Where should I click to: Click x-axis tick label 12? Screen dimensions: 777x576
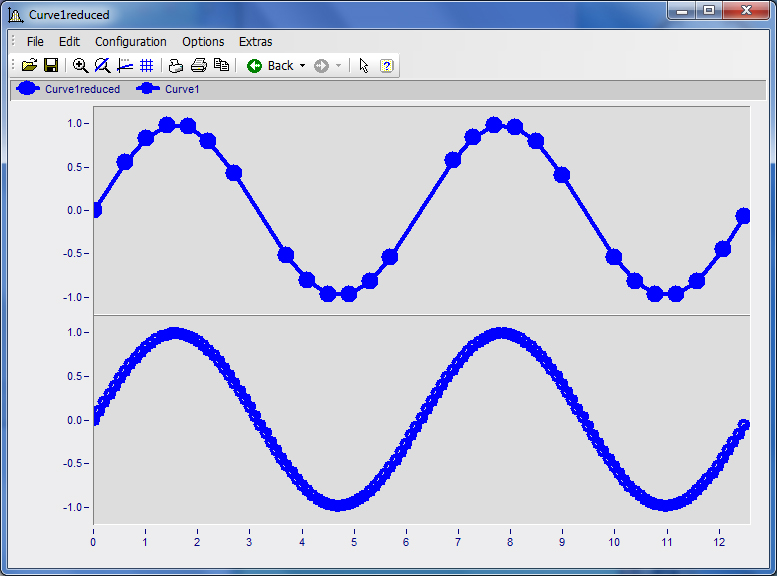click(720, 542)
